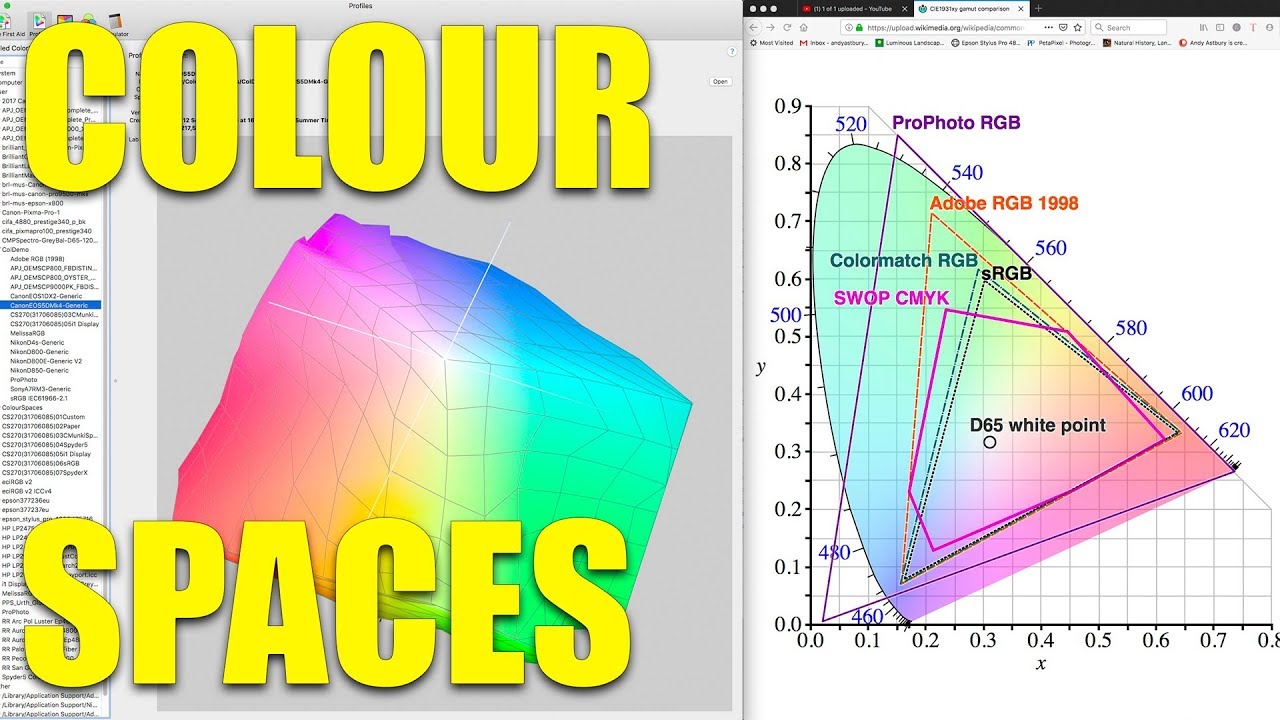Select CS270(31706085)02Paper profile
The image size is (1280, 720).
pos(42,426)
